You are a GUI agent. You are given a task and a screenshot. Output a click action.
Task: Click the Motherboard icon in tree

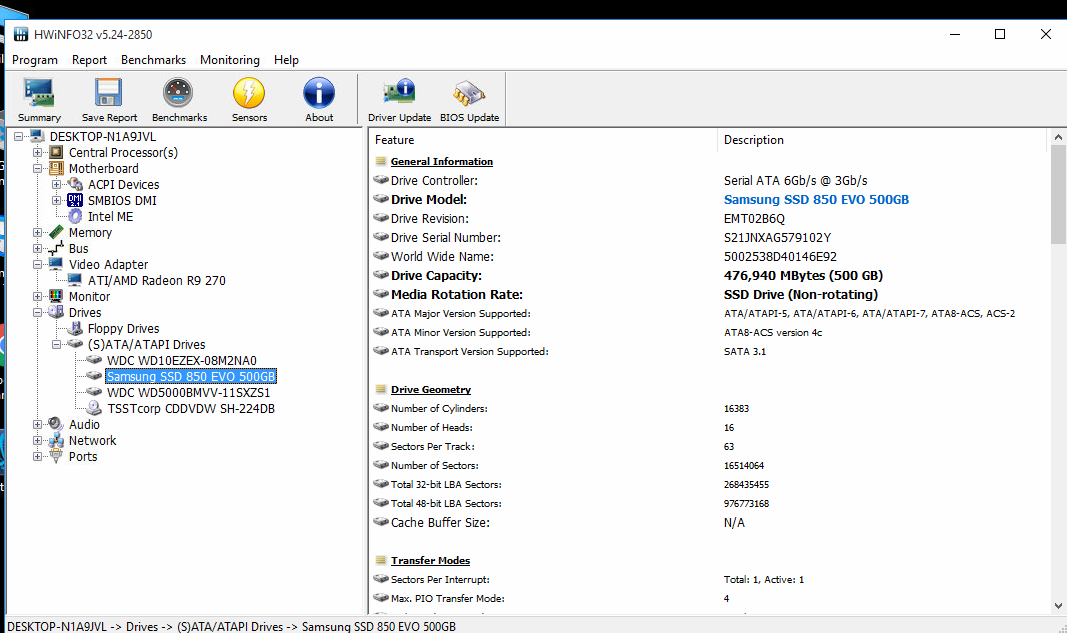coord(56,168)
